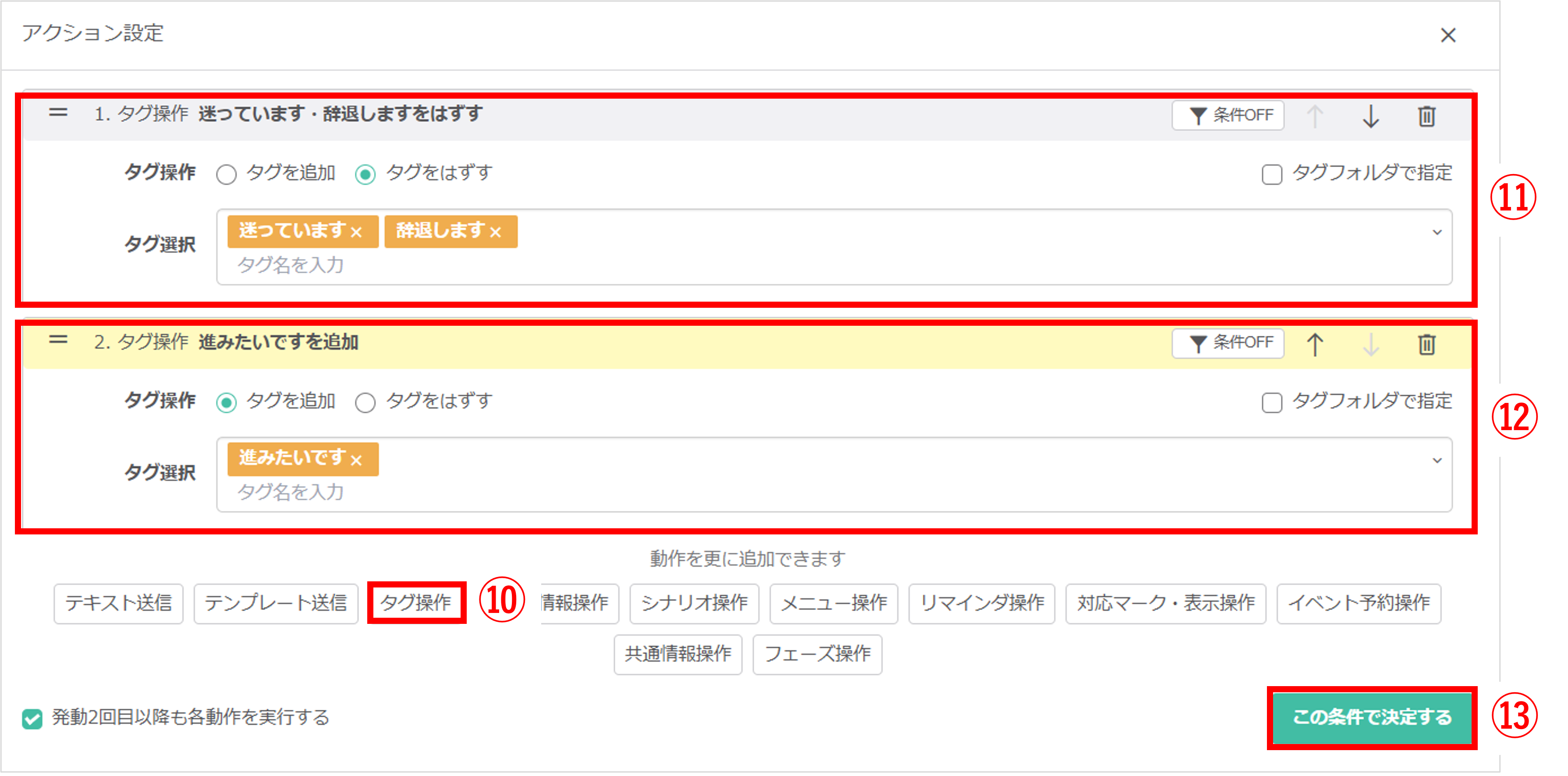Screen dimensions: 1568x776
Task: Remove the 進みたいです tag chip
Action: pos(357,460)
